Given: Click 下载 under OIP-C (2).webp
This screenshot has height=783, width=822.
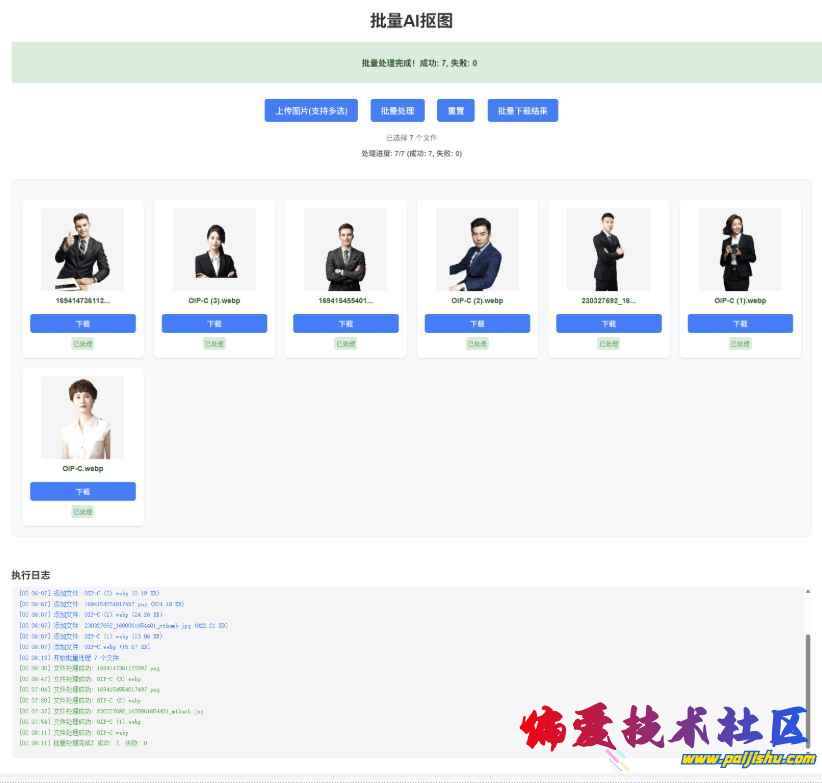Looking at the screenshot, I should [477, 323].
